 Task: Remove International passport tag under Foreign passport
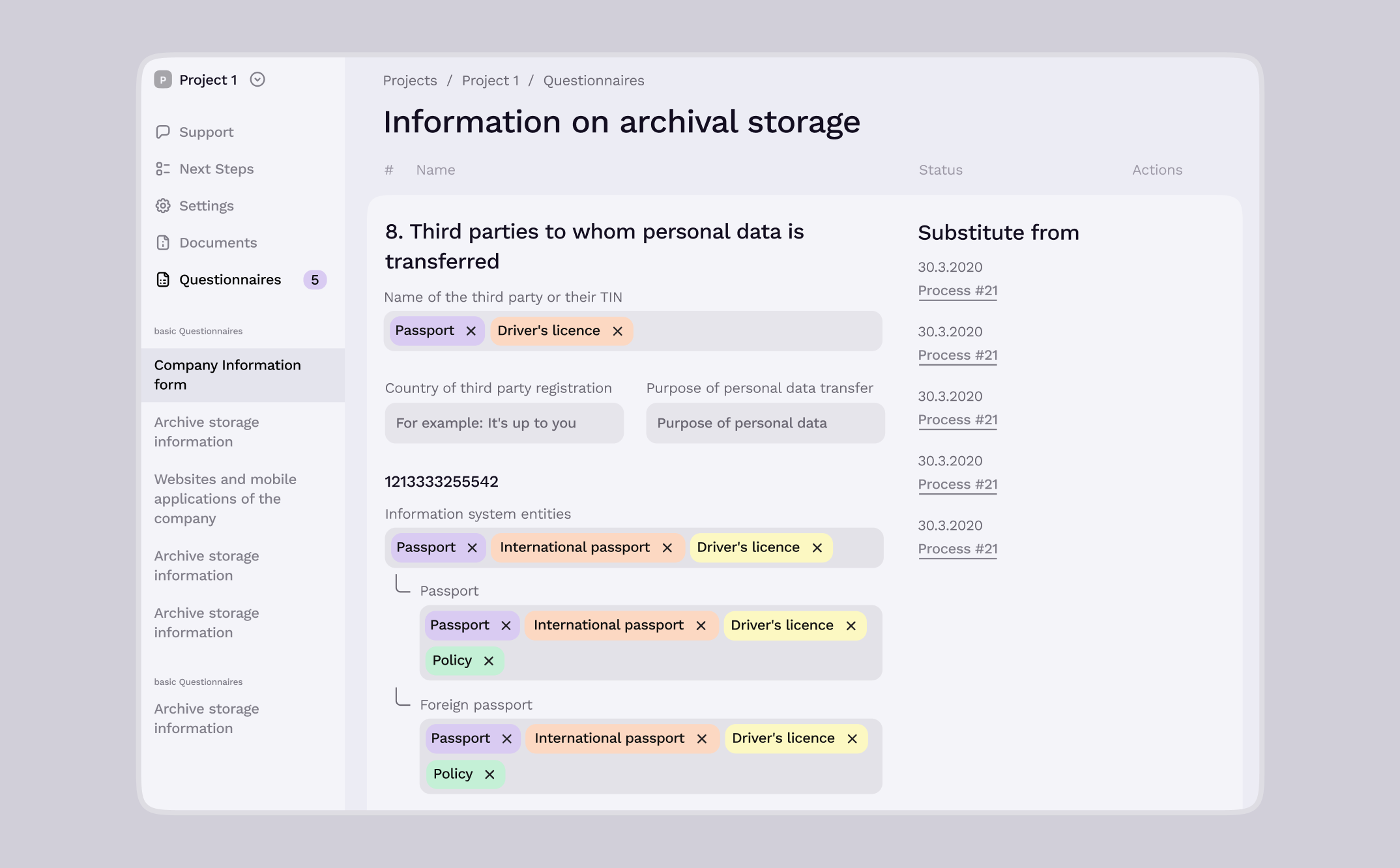(702, 739)
